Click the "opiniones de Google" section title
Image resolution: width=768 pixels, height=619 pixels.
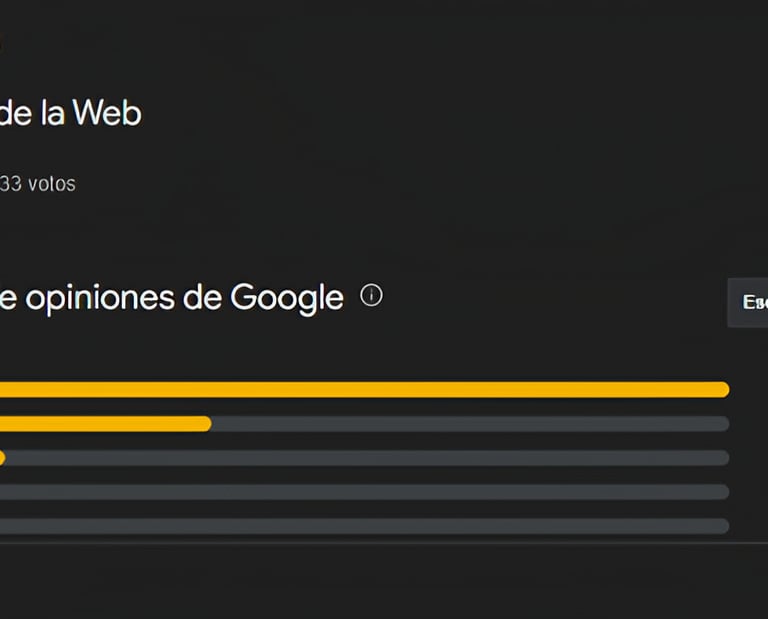click(171, 297)
